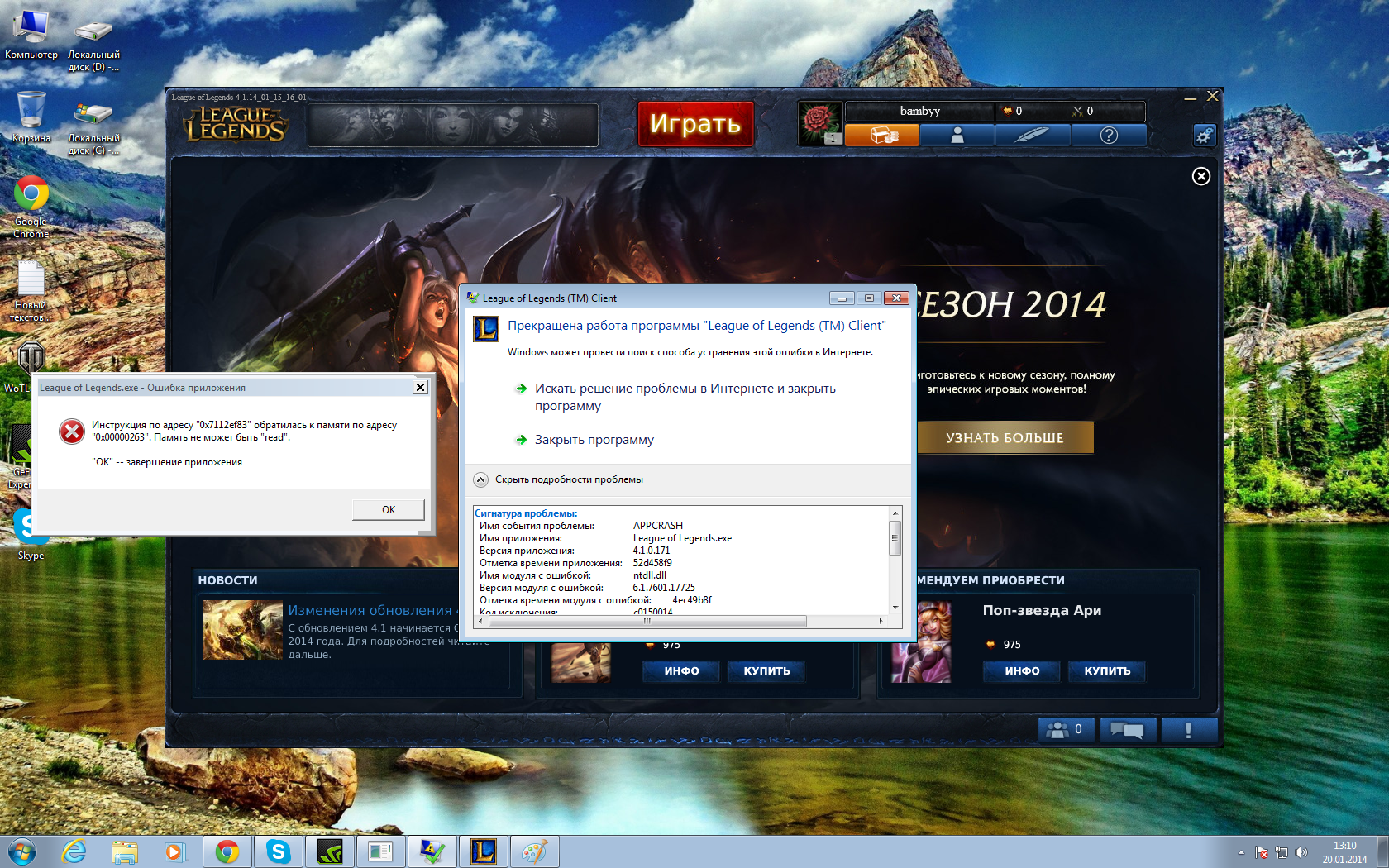Switch to Chrome on the taskbar
1389x868 pixels.
[x=227, y=851]
